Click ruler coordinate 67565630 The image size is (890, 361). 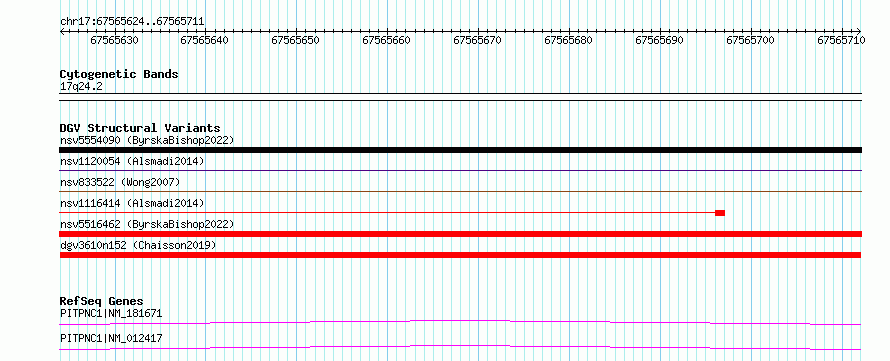click(114, 40)
